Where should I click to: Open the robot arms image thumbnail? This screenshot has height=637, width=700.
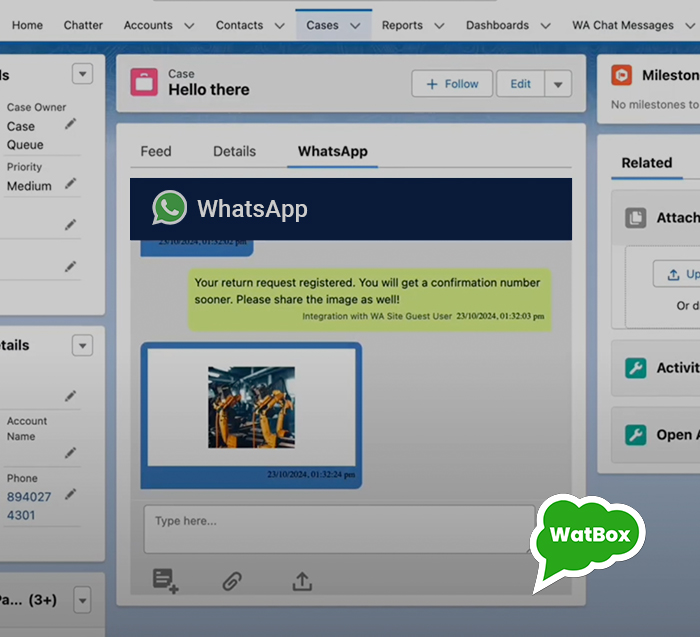click(x=251, y=407)
